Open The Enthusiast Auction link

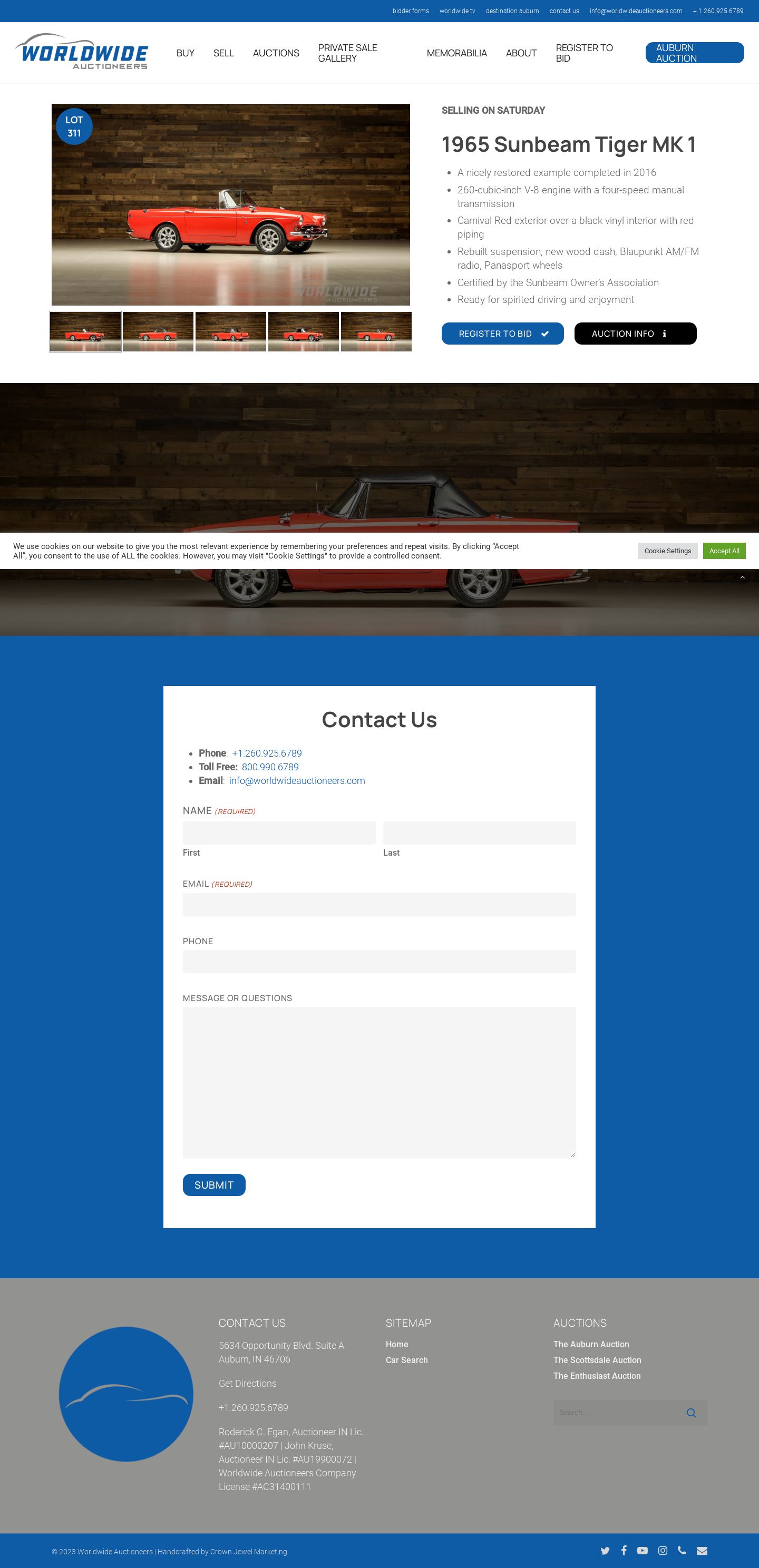[x=597, y=1376]
